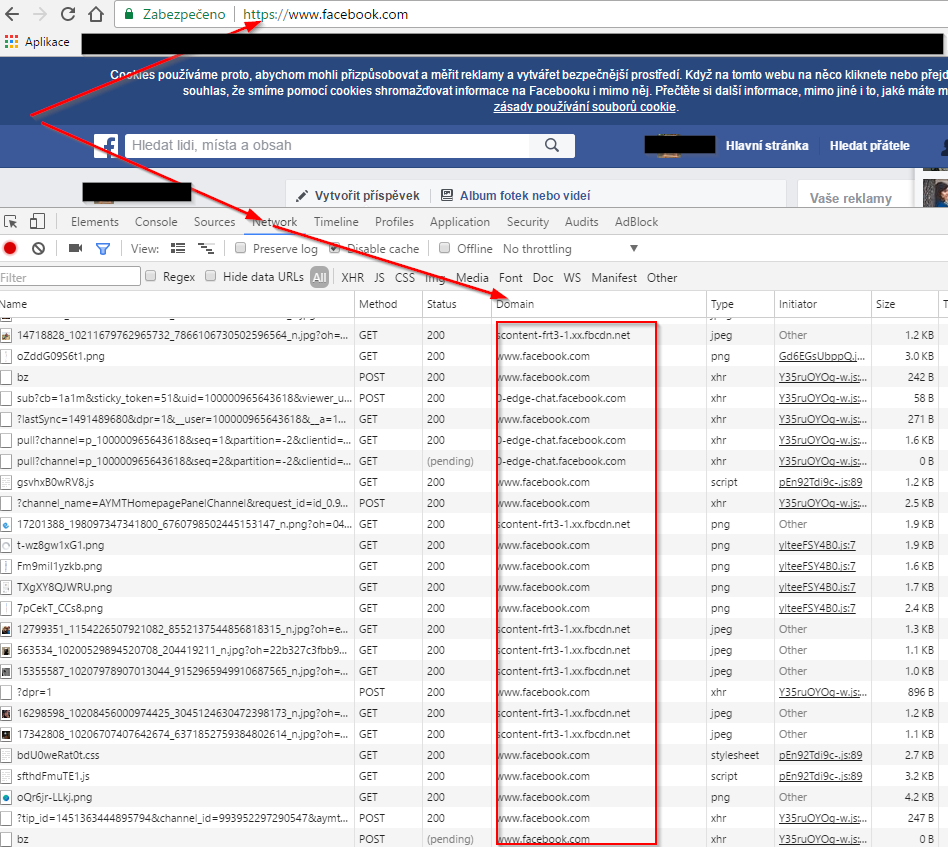Select the bdU0weRat0t.css request row
Screen dimensions: 948x847
tap(474, 755)
